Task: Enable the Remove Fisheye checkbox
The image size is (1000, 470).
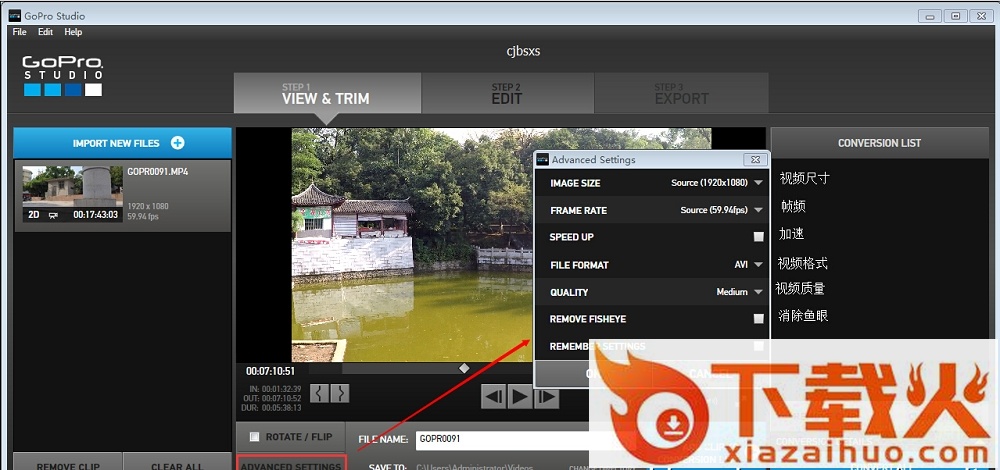Action: click(758, 319)
